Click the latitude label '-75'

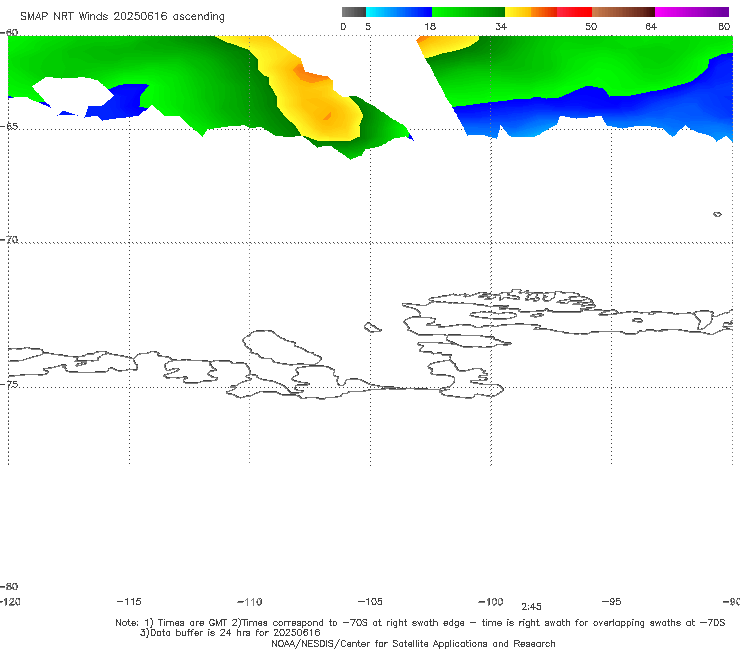pos(9,384)
